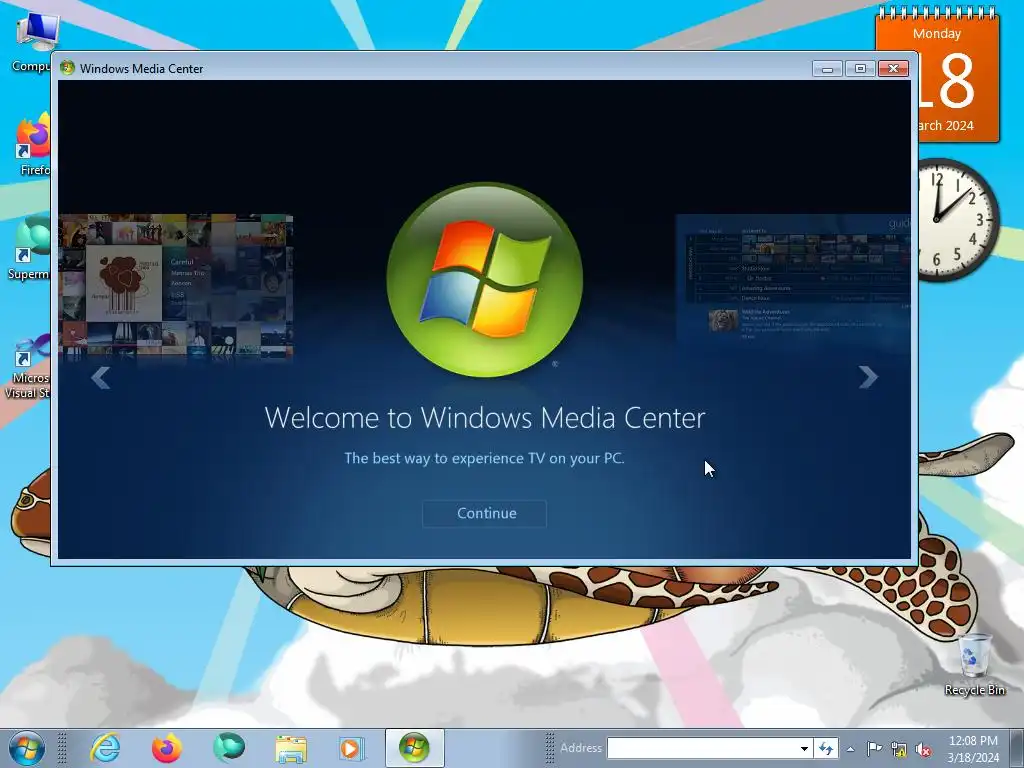Launch Firefox from the taskbar

click(x=167, y=748)
